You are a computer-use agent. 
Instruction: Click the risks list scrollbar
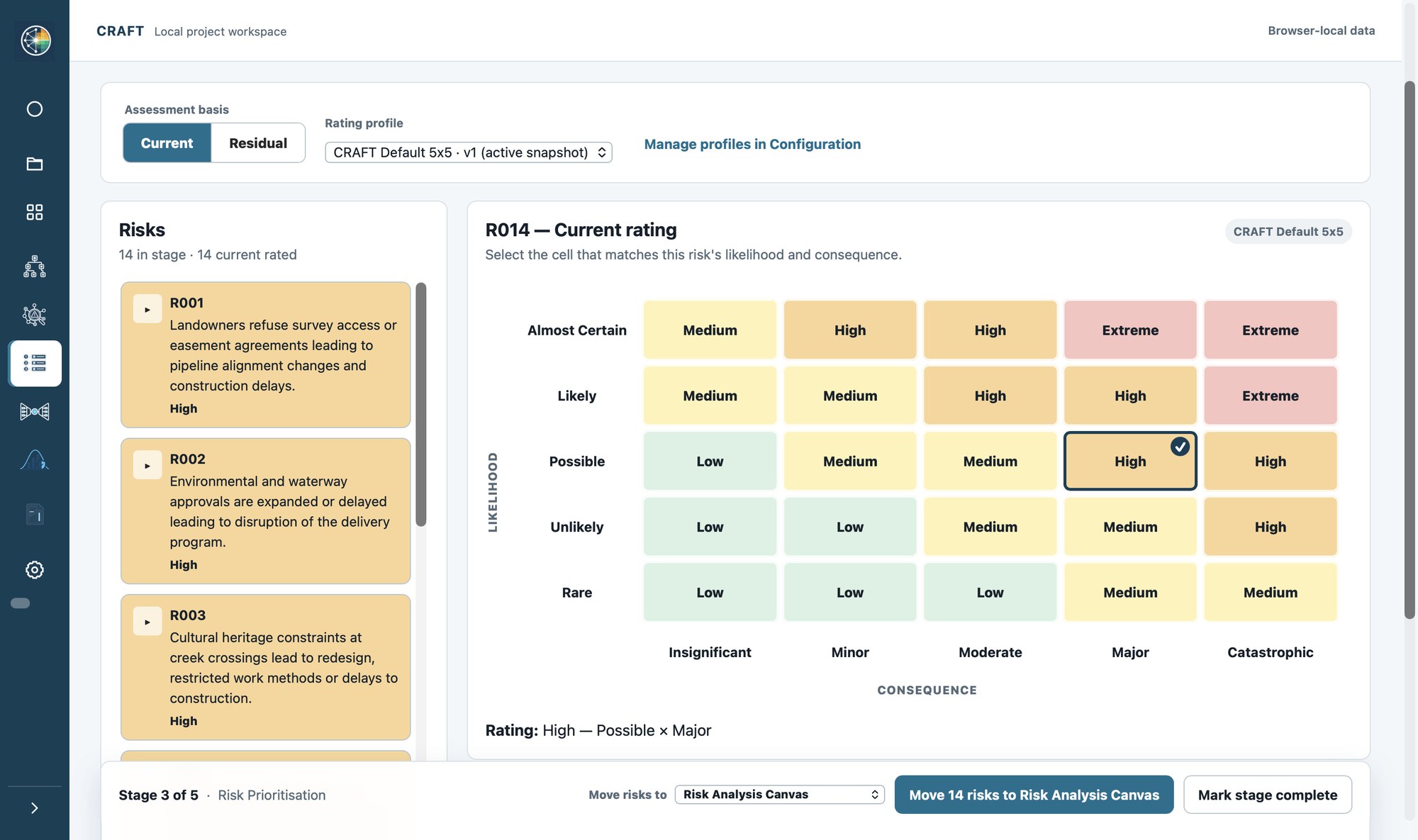point(421,404)
